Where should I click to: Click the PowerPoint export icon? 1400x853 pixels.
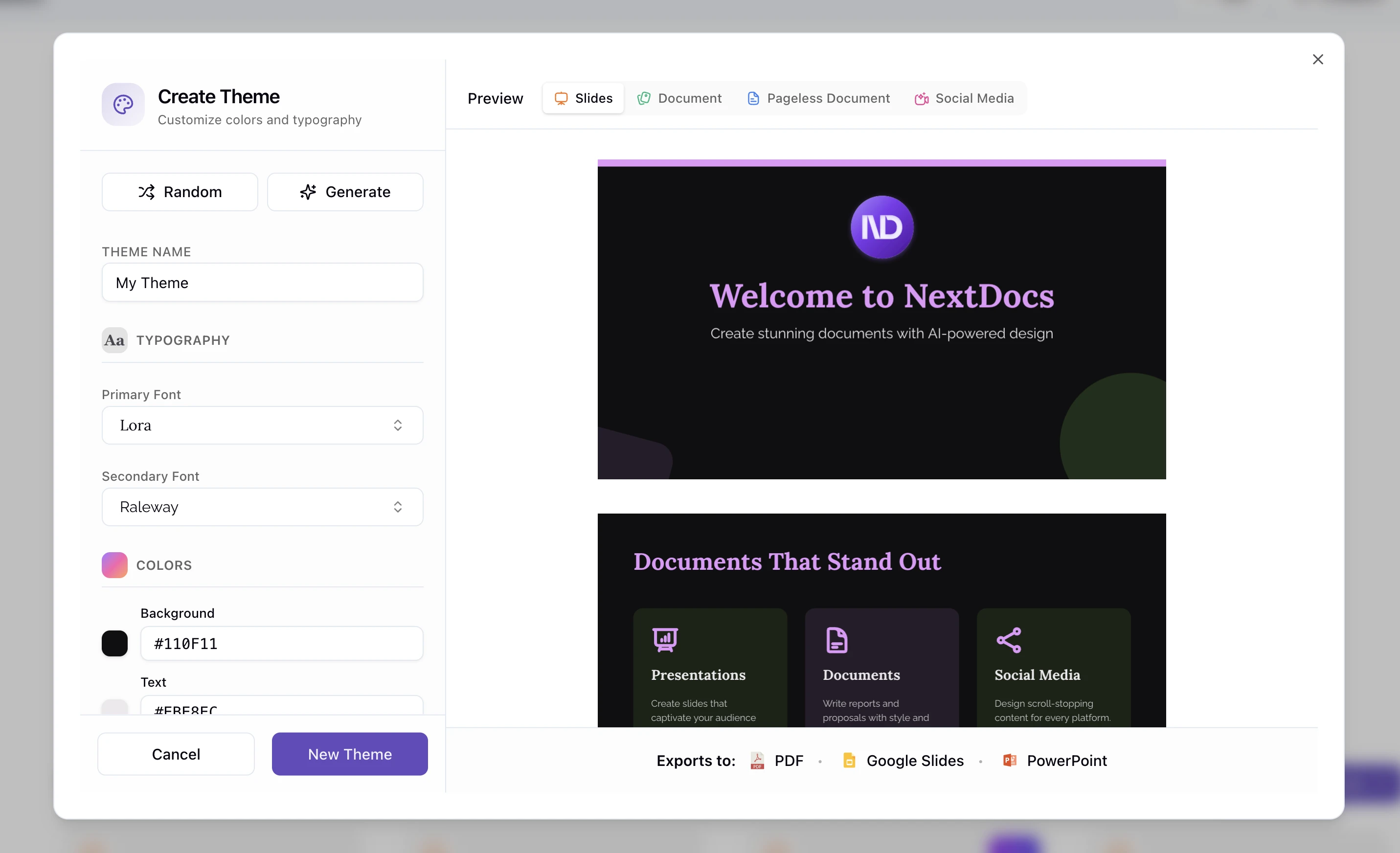coord(1009,761)
